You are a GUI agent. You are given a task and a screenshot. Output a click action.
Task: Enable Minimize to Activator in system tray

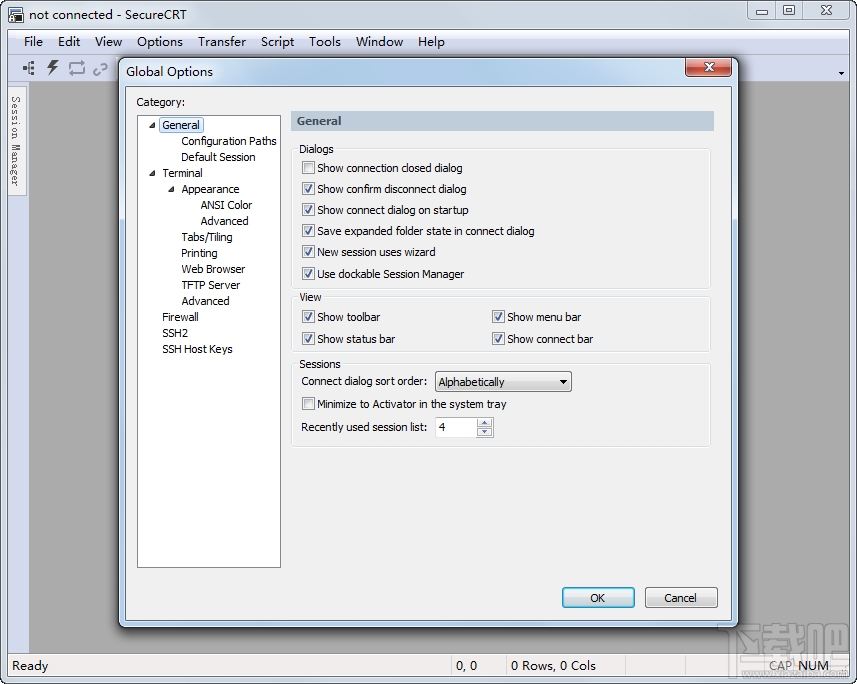308,404
